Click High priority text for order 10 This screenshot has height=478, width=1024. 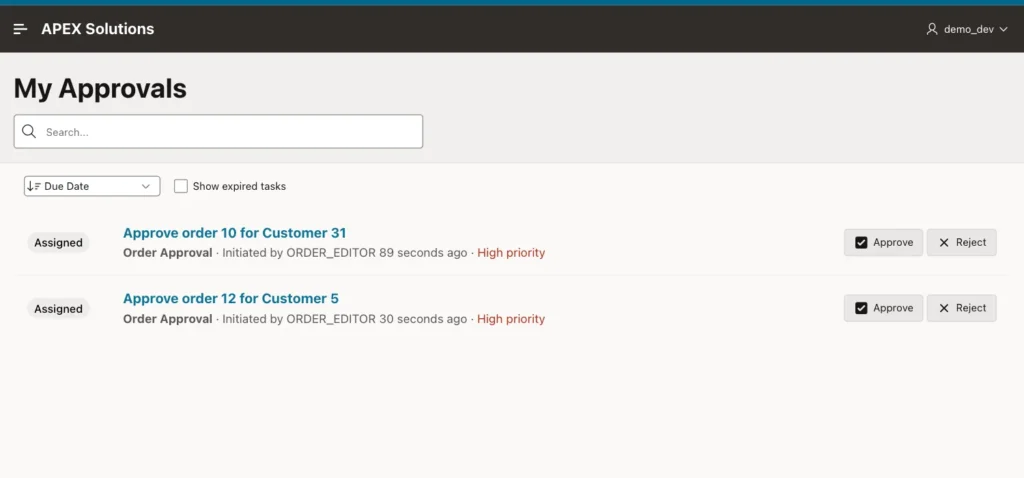click(x=511, y=253)
